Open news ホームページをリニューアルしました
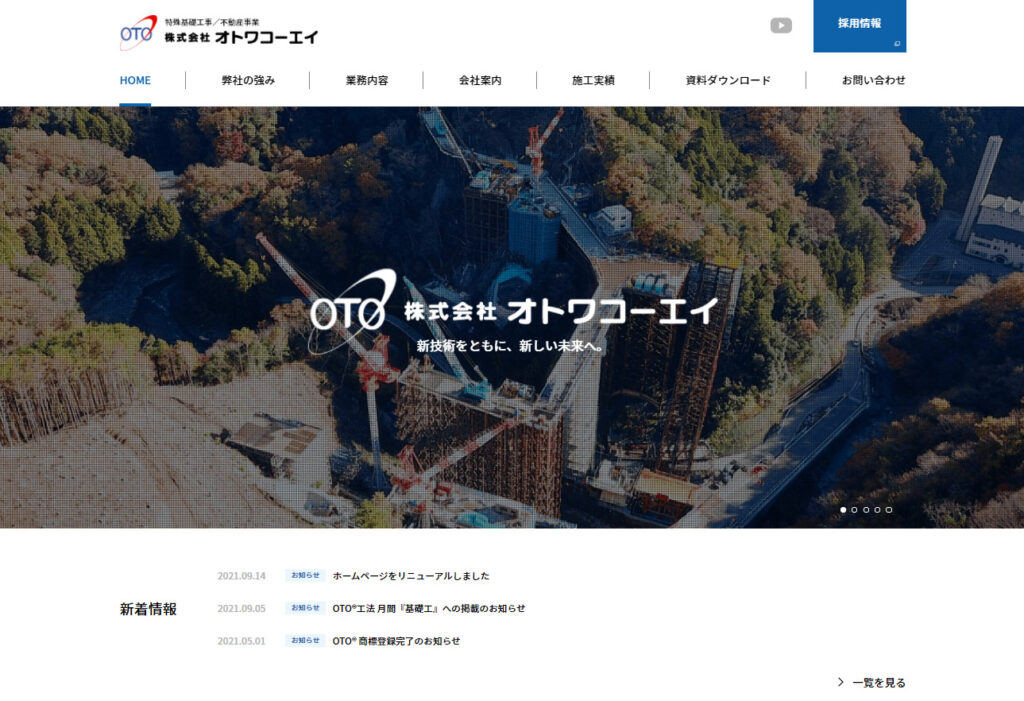 [x=411, y=576]
